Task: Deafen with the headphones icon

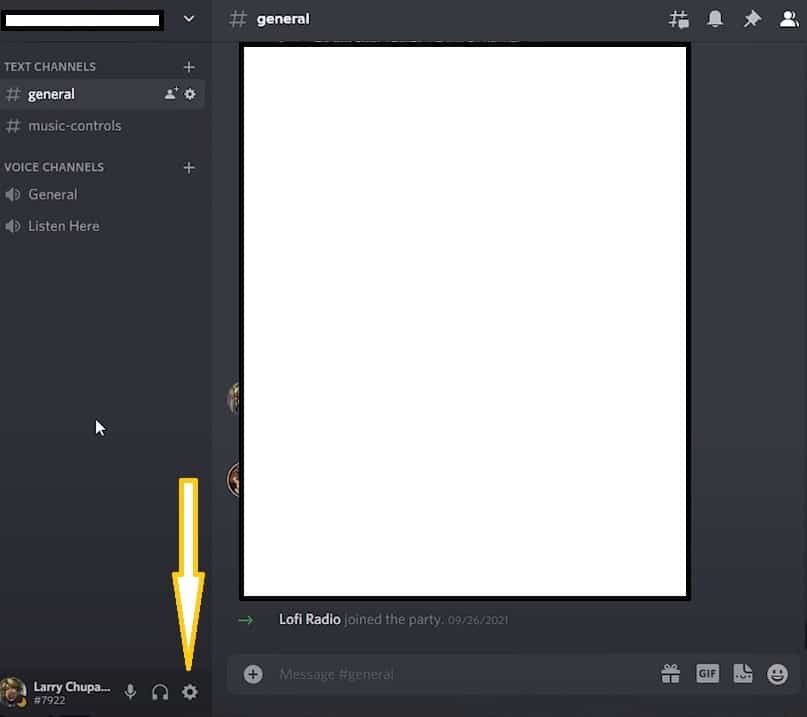Action: (160, 692)
